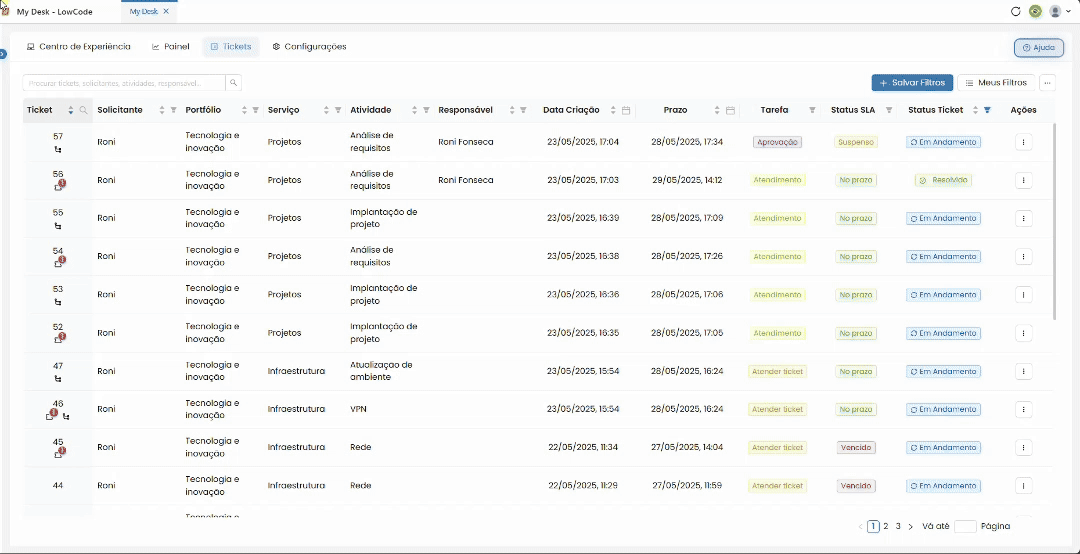Click the Resolvido status on ticket 56
The image size is (1080, 554).
(944, 180)
